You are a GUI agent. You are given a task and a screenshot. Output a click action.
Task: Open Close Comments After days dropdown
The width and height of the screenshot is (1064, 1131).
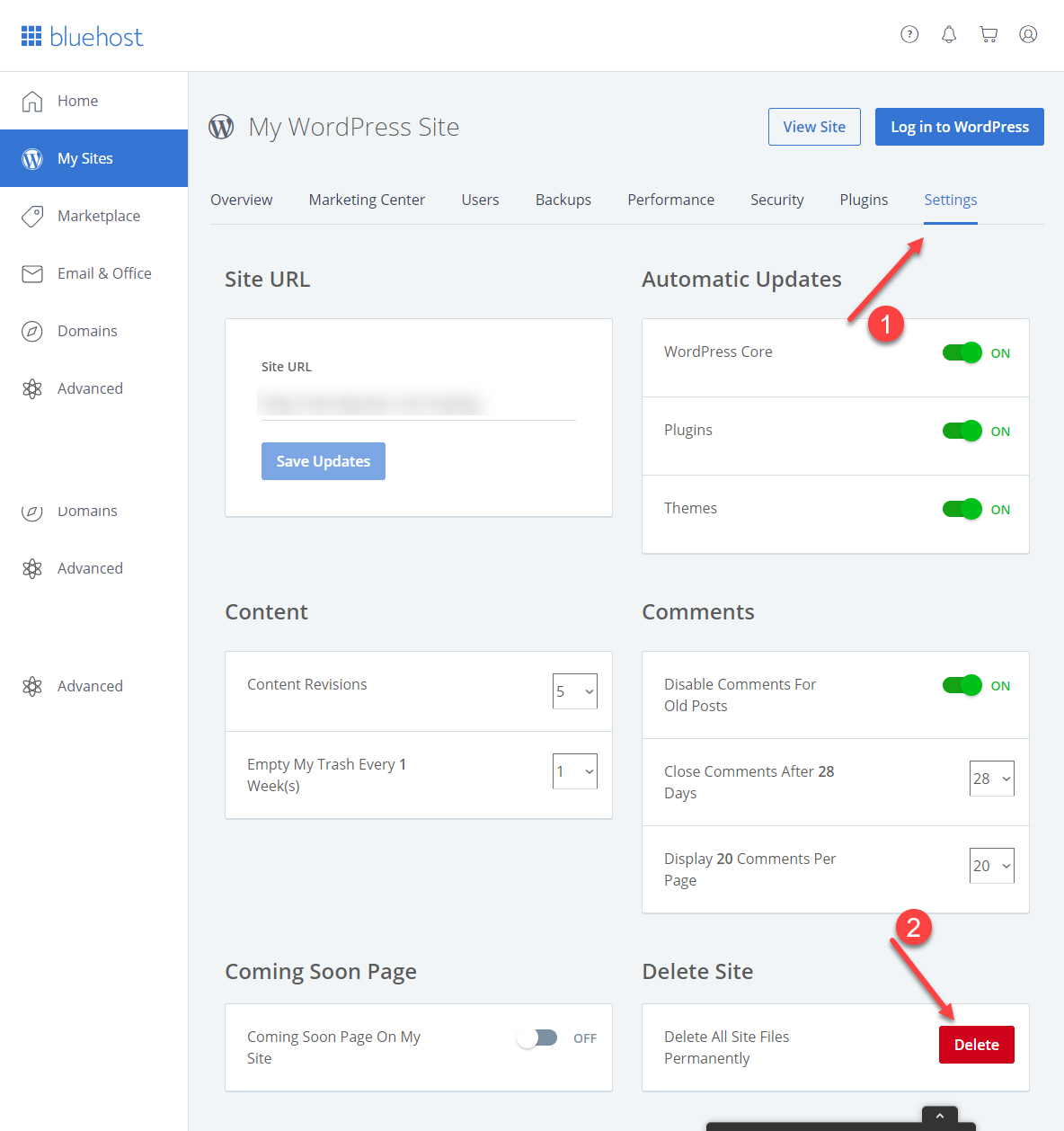click(992, 779)
